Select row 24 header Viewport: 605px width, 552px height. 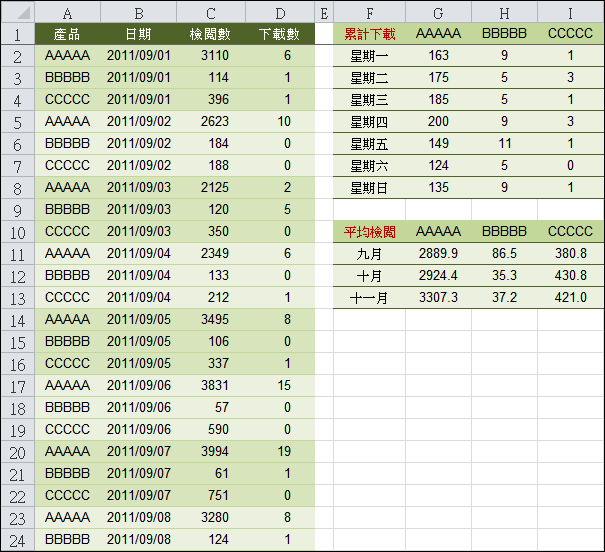(18, 540)
